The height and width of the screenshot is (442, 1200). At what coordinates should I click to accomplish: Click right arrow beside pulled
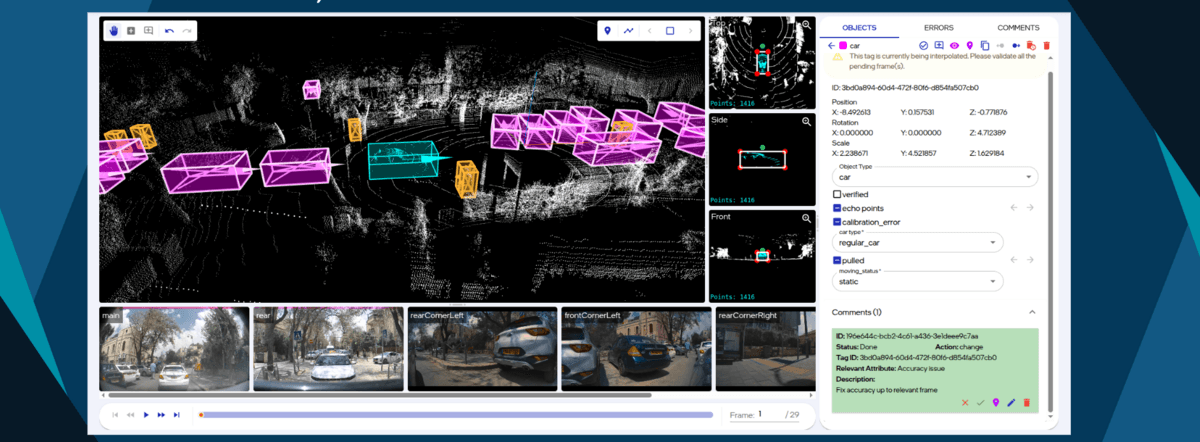click(1030, 260)
